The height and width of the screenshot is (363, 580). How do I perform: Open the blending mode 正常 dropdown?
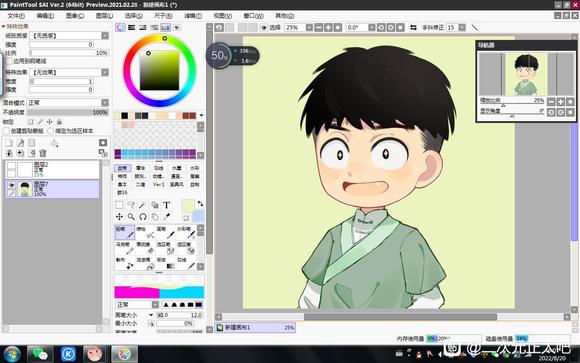click(x=67, y=102)
